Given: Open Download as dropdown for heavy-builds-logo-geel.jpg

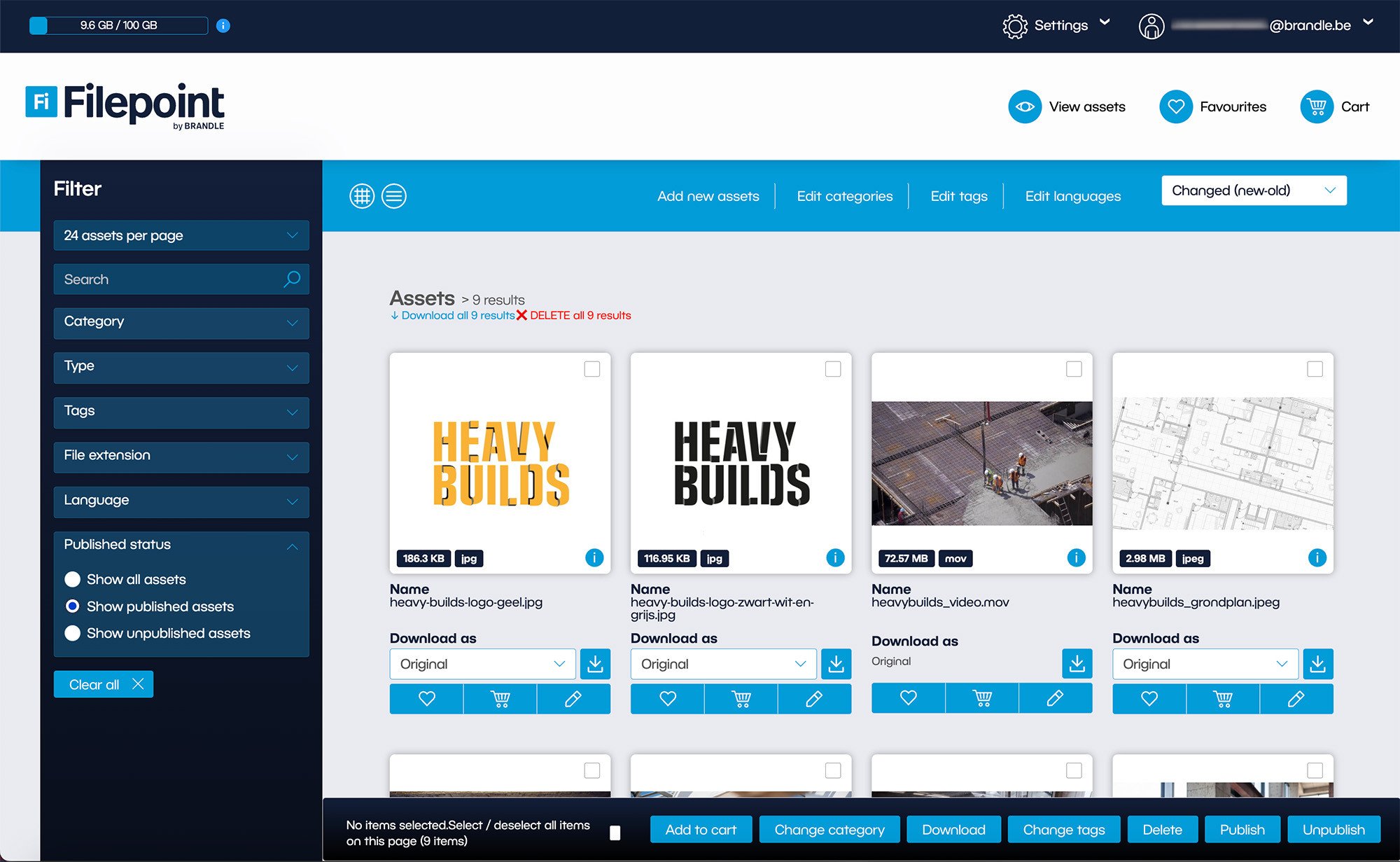Looking at the screenshot, I should pyautogui.click(x=482, y=664).
